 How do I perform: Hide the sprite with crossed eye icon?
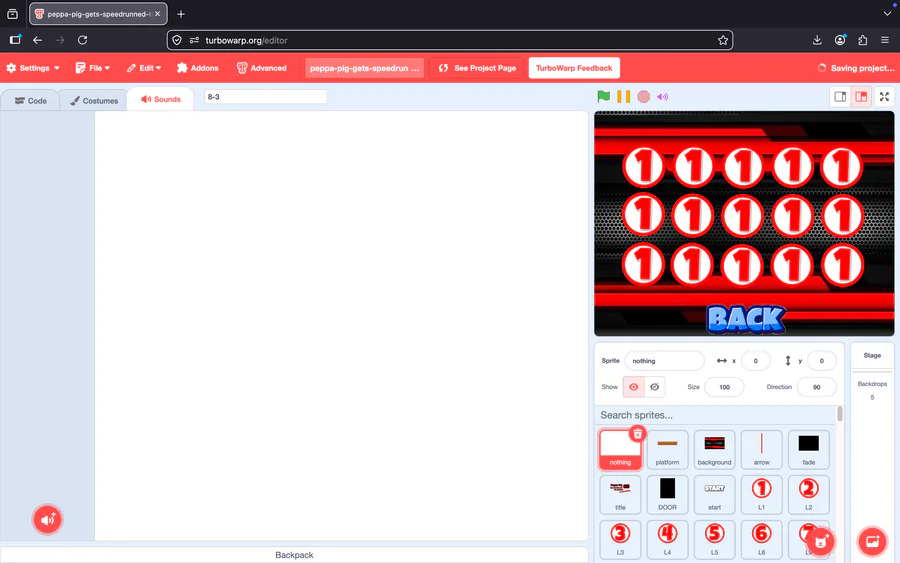coord(654,387)
